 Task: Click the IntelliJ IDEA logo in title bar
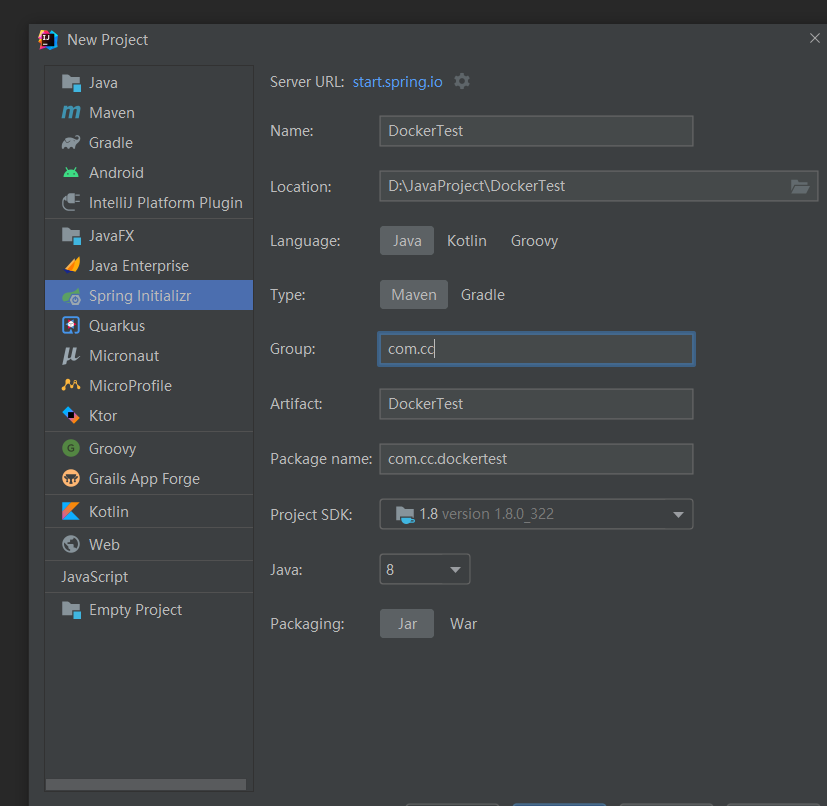click(48, 40)
